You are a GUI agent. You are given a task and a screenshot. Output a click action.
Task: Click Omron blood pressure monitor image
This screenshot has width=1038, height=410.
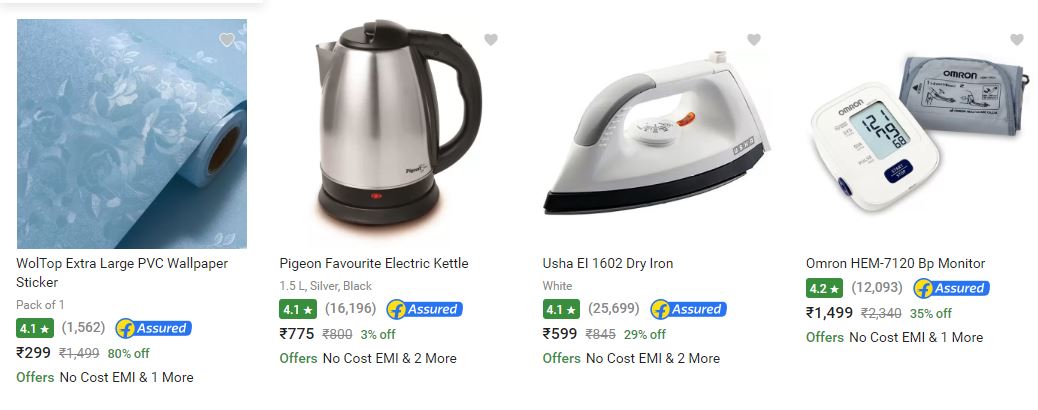(x=920, y=134)
